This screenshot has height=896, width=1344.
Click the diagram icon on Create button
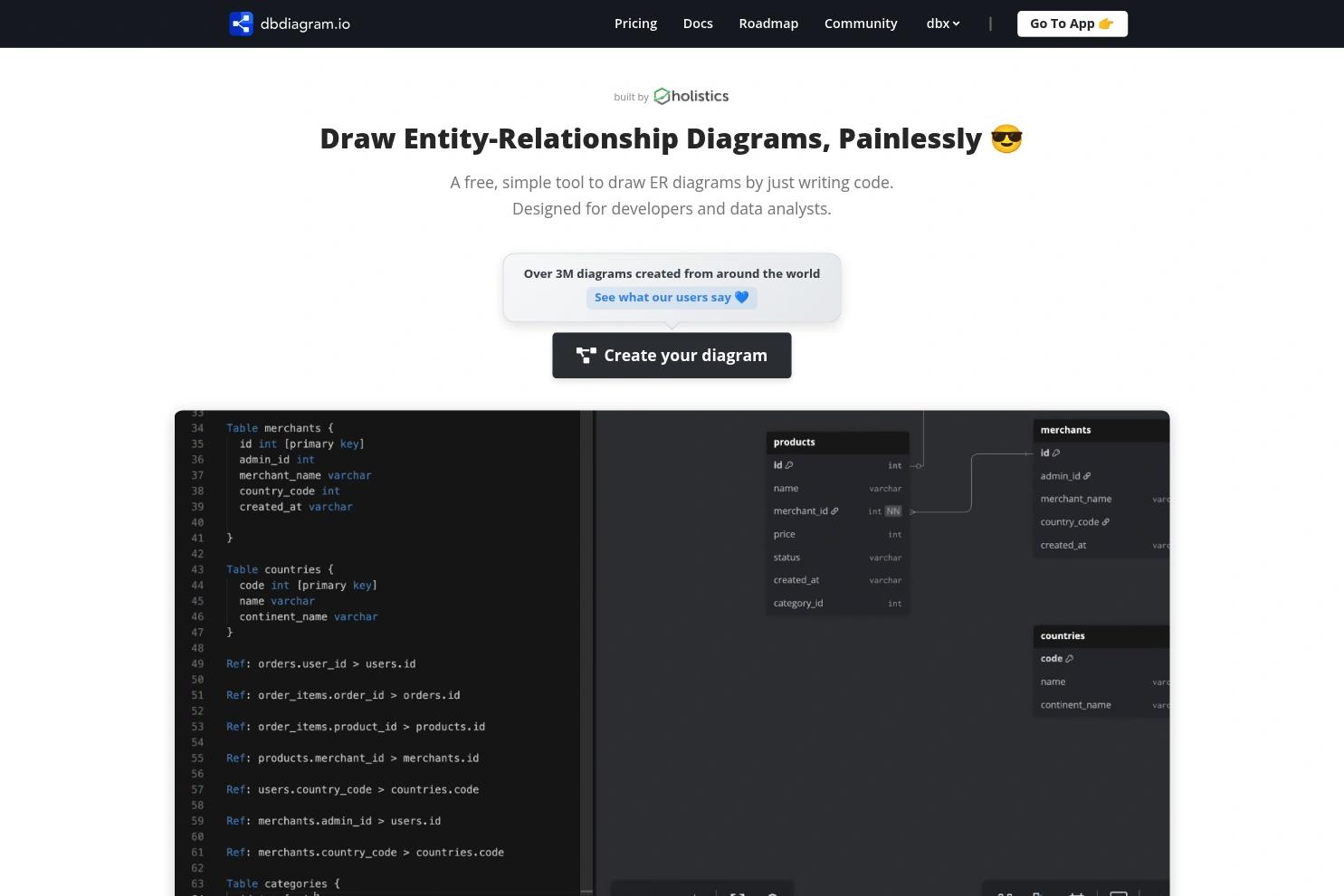click(586, 356)
